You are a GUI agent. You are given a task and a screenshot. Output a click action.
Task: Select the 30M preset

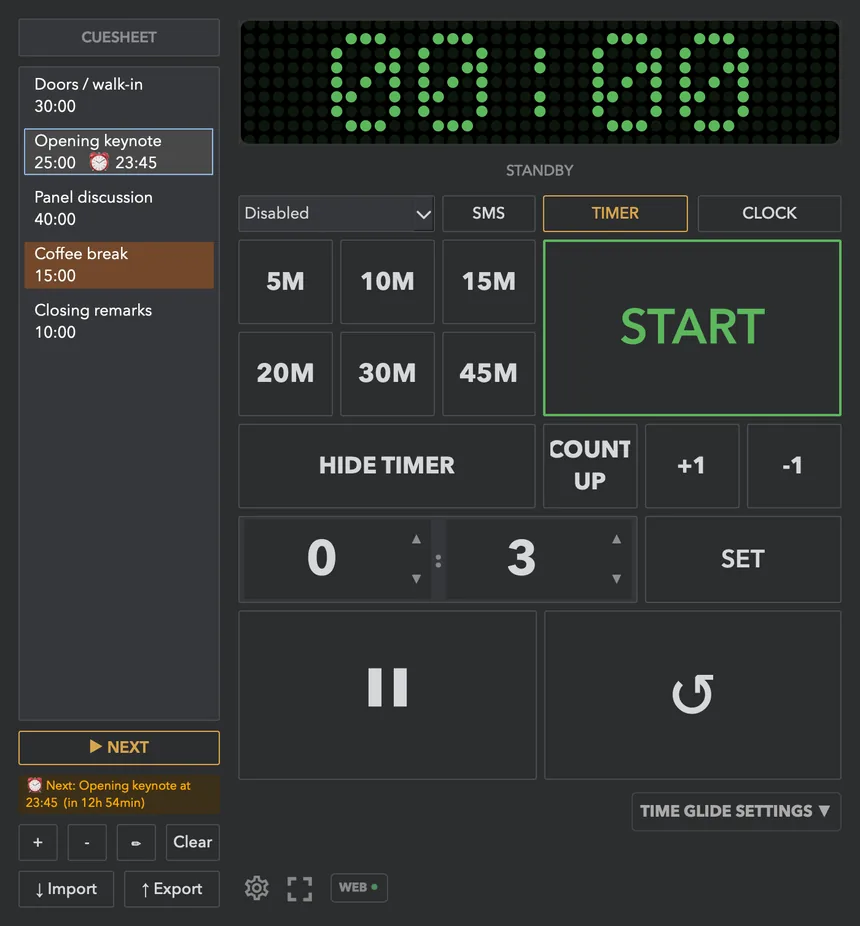point(387,373)
